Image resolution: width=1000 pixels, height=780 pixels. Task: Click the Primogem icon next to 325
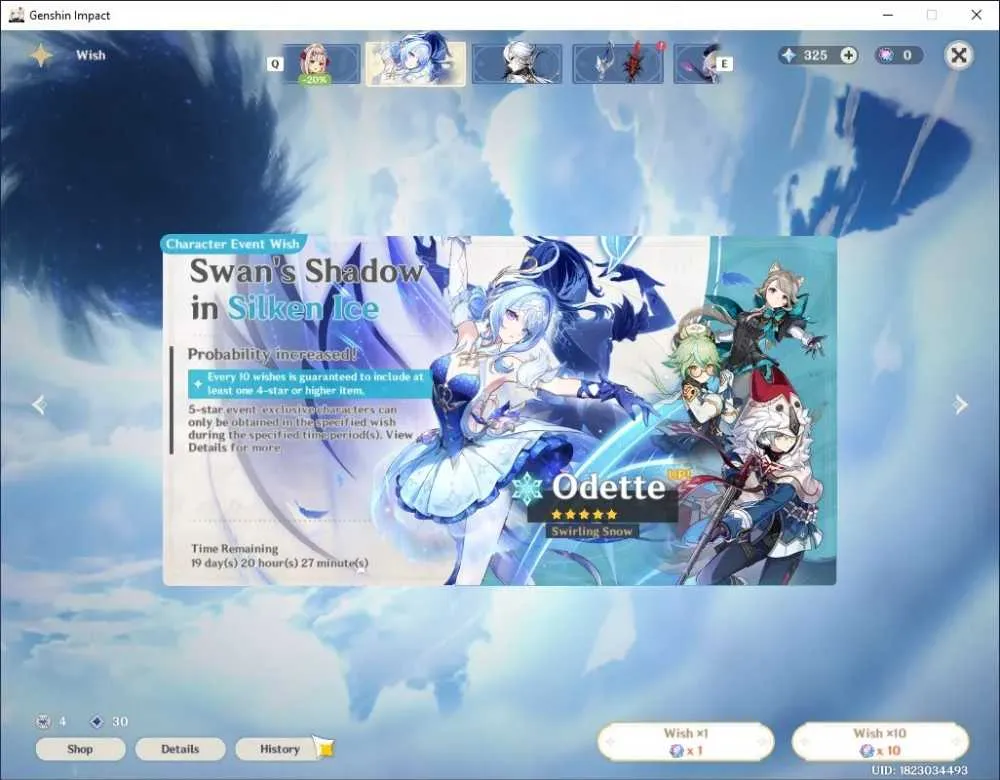point(790,55)
